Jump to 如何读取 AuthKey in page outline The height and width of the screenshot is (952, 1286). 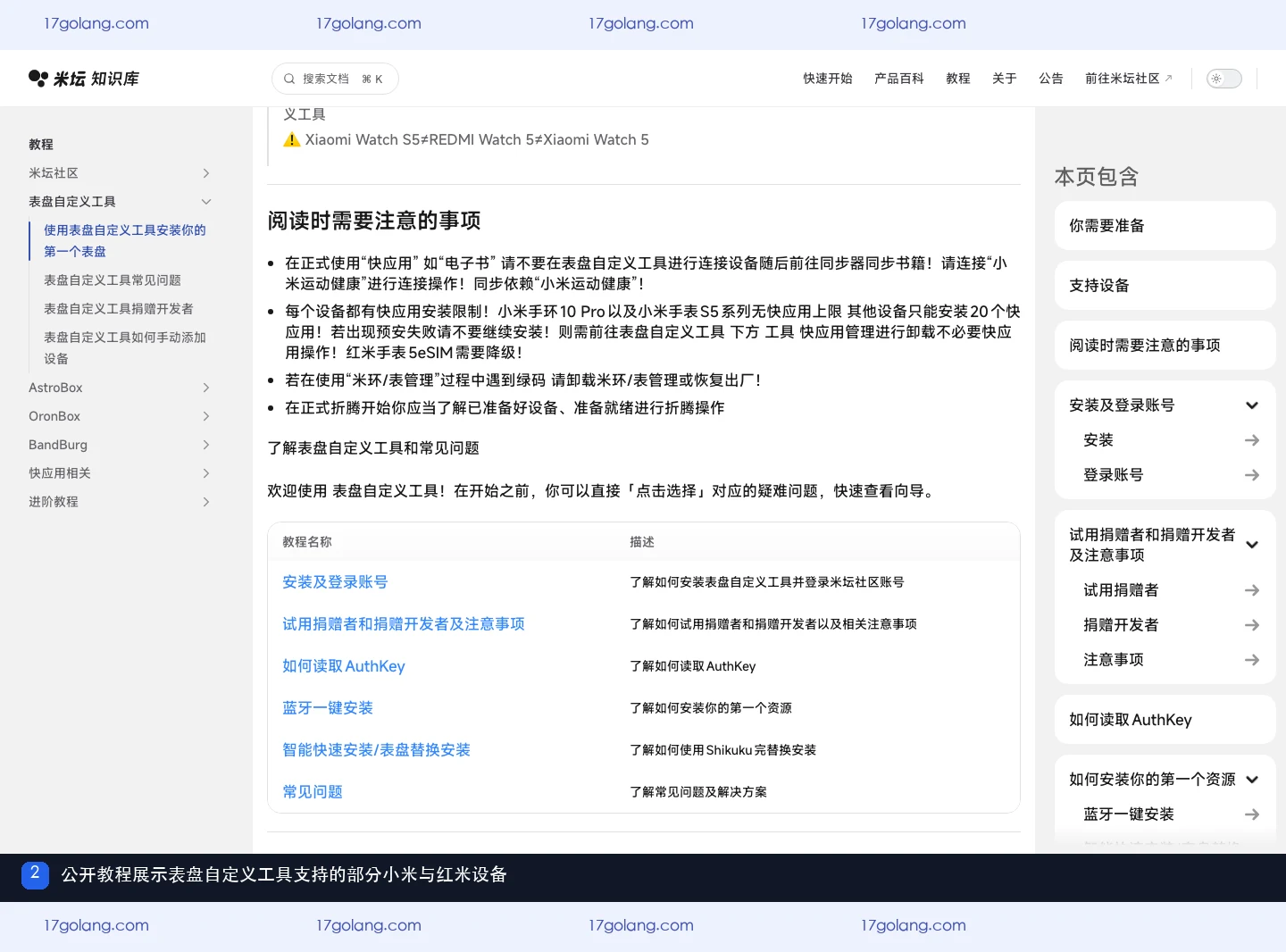1165,720
